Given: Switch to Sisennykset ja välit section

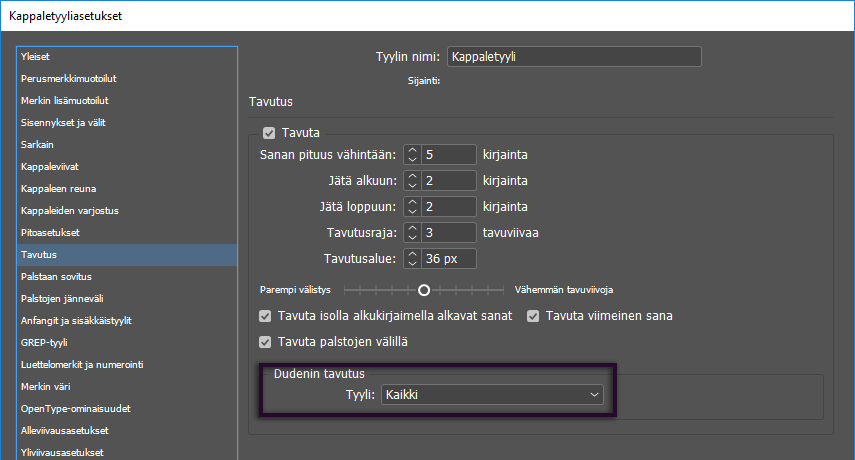Looking at the screenshot, I should (63, 122).
